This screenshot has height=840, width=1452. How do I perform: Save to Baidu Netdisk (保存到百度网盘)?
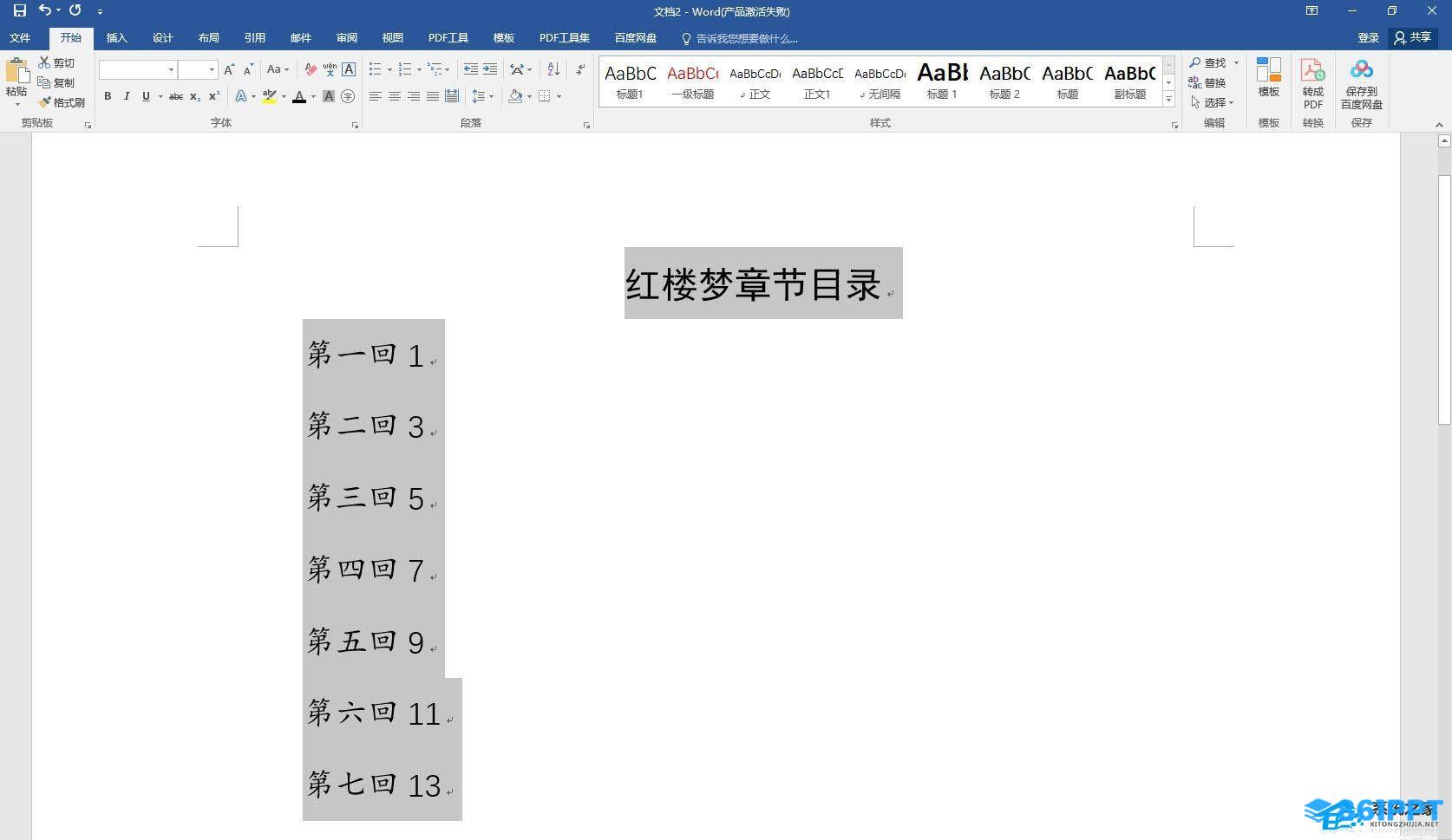[x=1361, y=83]
